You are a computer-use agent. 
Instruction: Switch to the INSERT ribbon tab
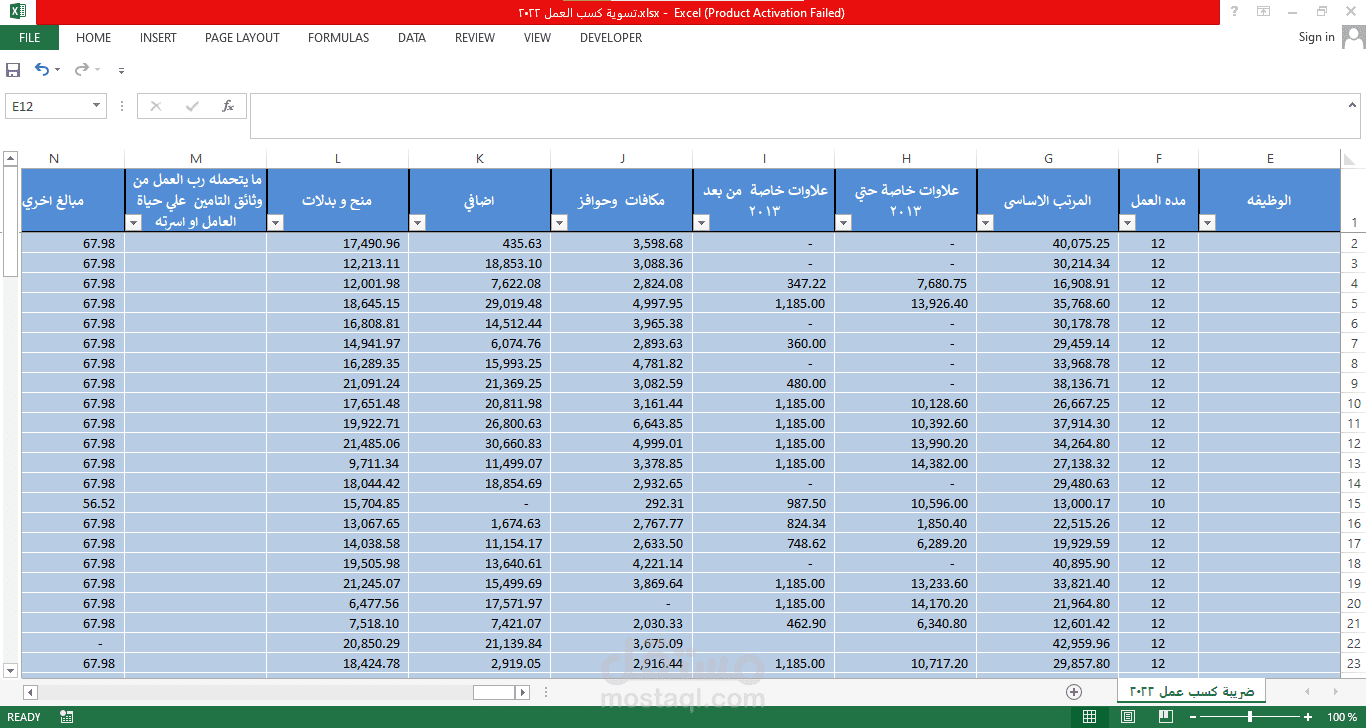click(x=158, y=38)
